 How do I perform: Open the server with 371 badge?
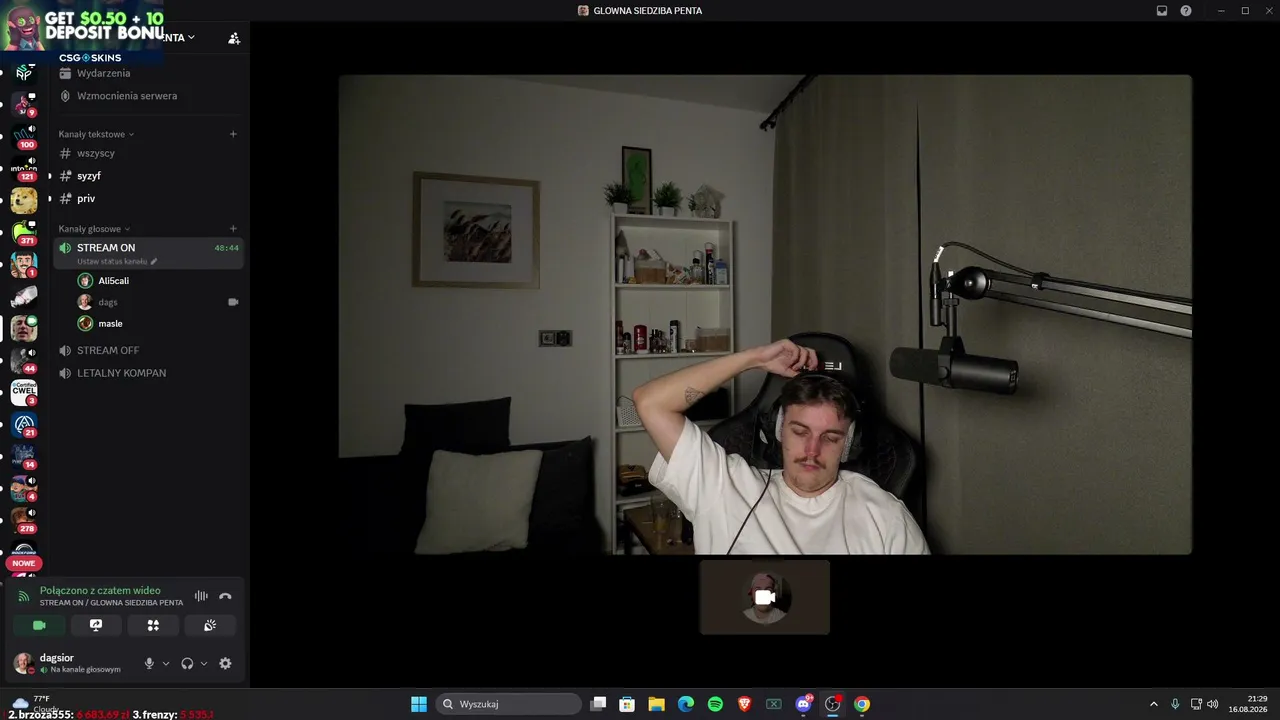click(24, 233)
